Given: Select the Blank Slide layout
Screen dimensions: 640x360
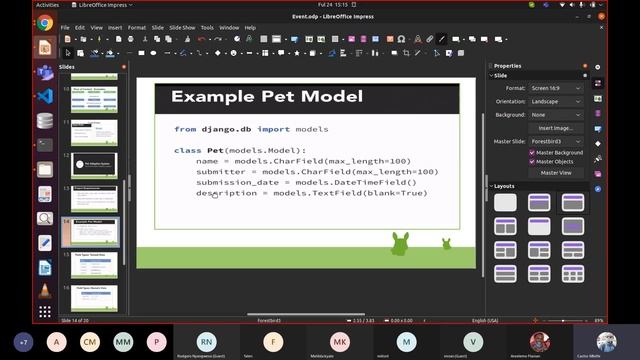Looking at the screenshot, I should click(505, 202).
